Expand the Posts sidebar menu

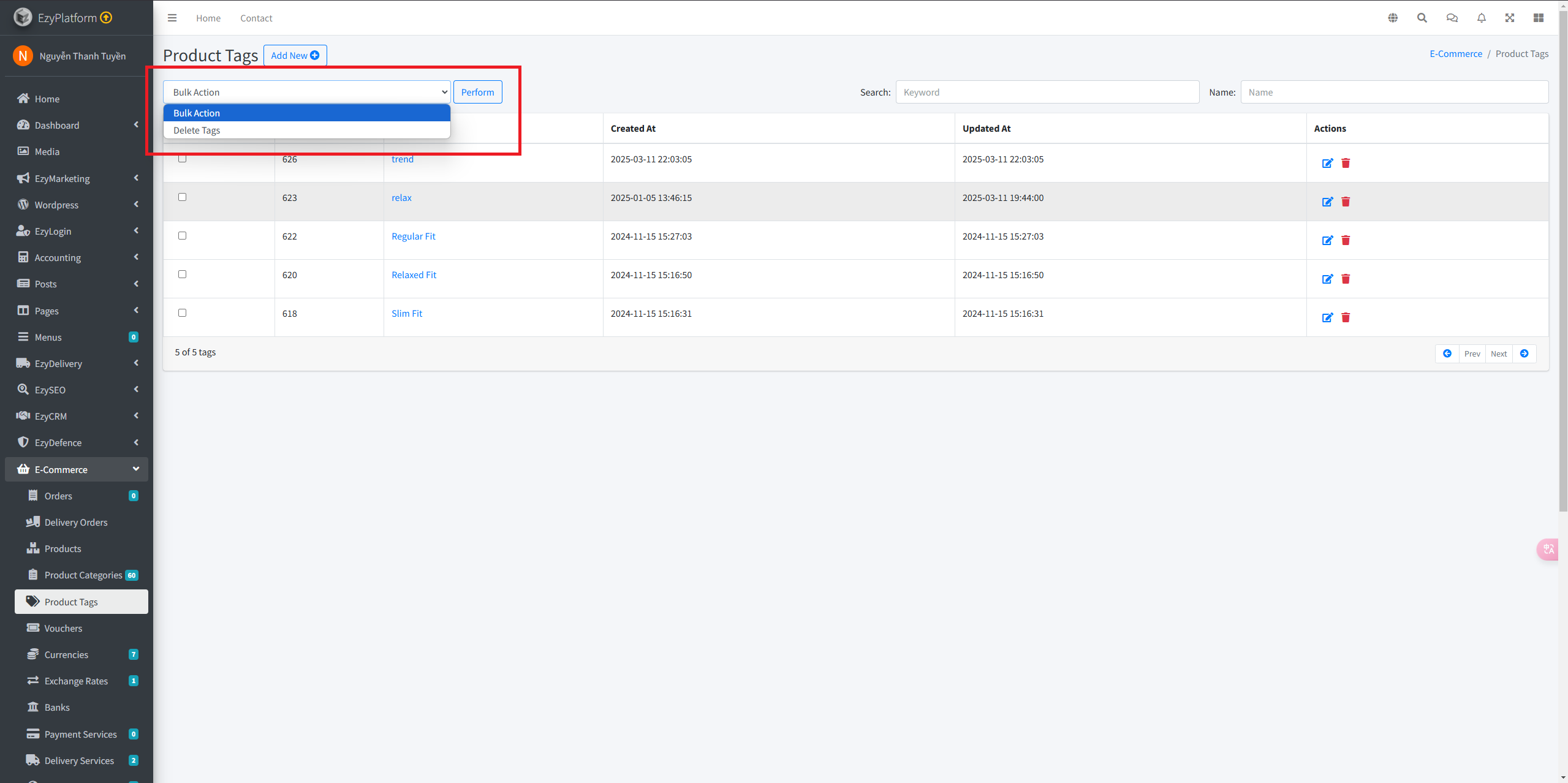[77, 284]
